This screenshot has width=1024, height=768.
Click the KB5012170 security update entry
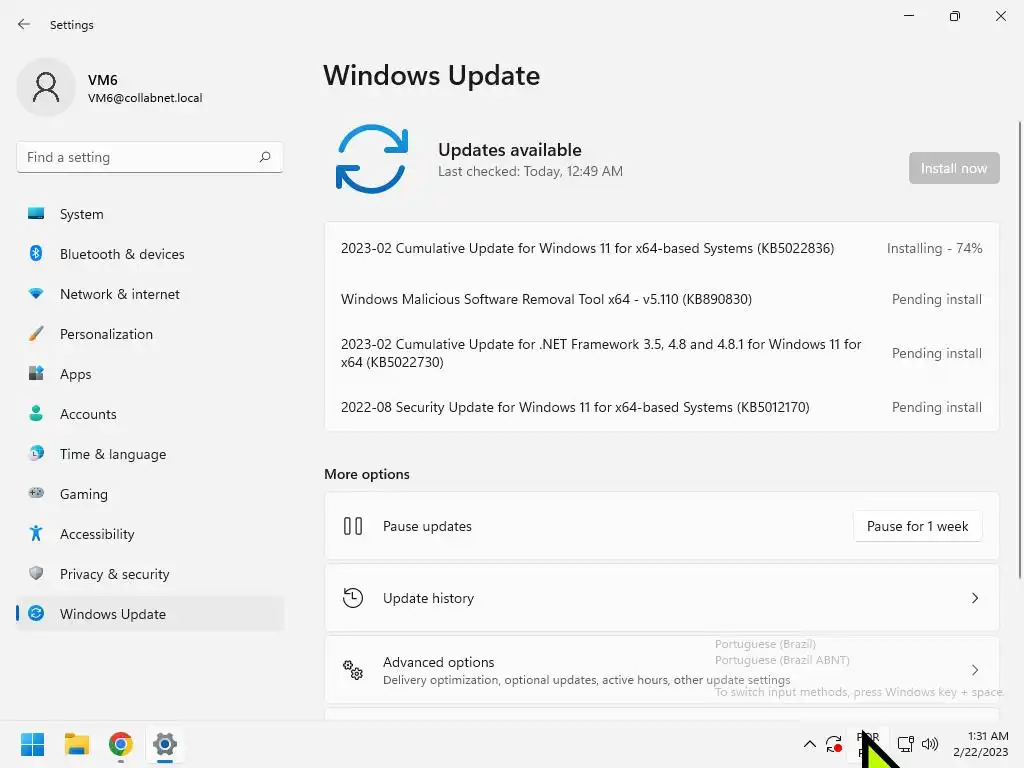(x=662, y=407)
